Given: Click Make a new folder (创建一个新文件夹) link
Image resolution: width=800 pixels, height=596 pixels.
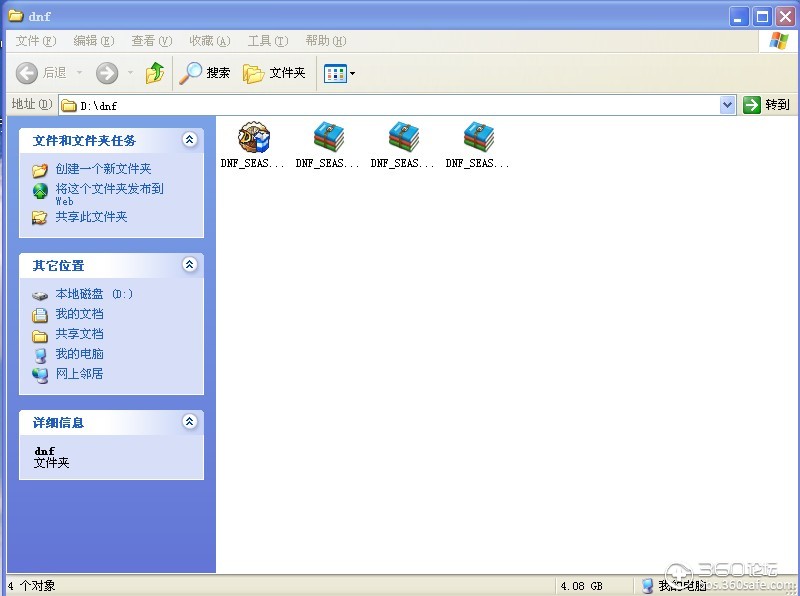Looking at the screenshot, I should point(103,169).
